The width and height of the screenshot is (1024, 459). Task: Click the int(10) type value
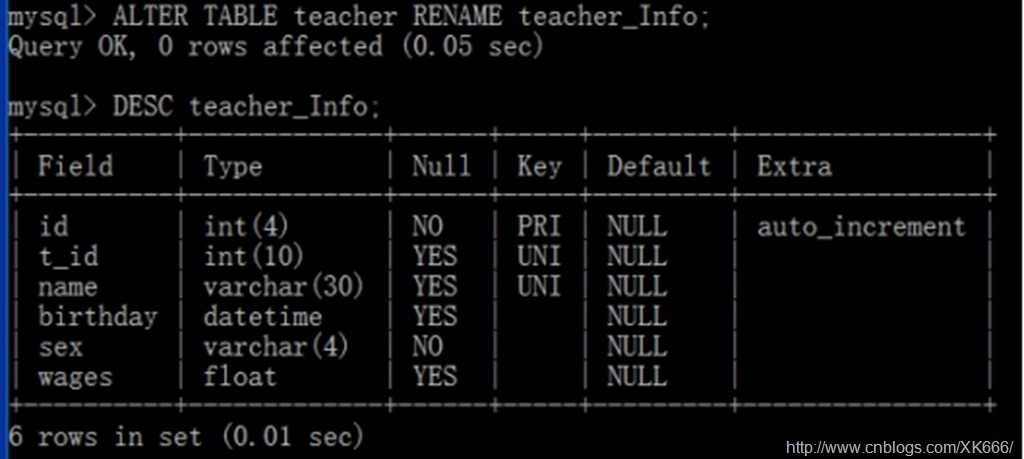254,257
